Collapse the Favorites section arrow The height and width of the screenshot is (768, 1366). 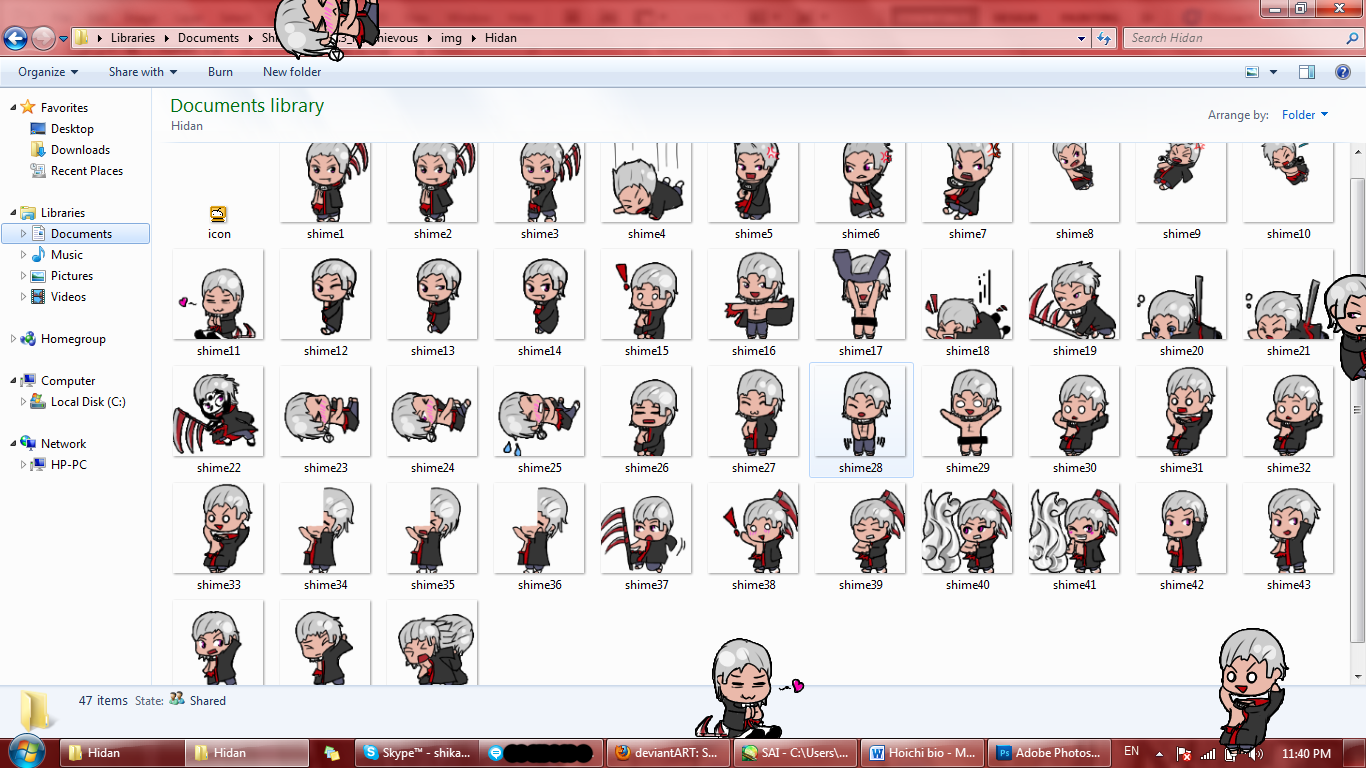point(12,107)
